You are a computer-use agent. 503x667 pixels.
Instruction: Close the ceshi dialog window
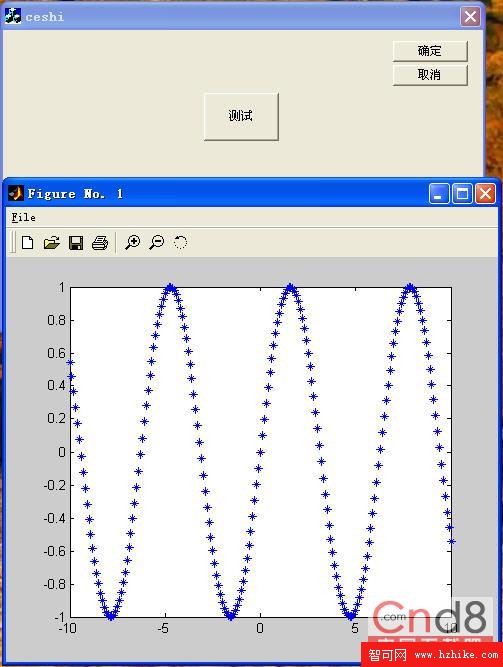[x=470, y=17]
